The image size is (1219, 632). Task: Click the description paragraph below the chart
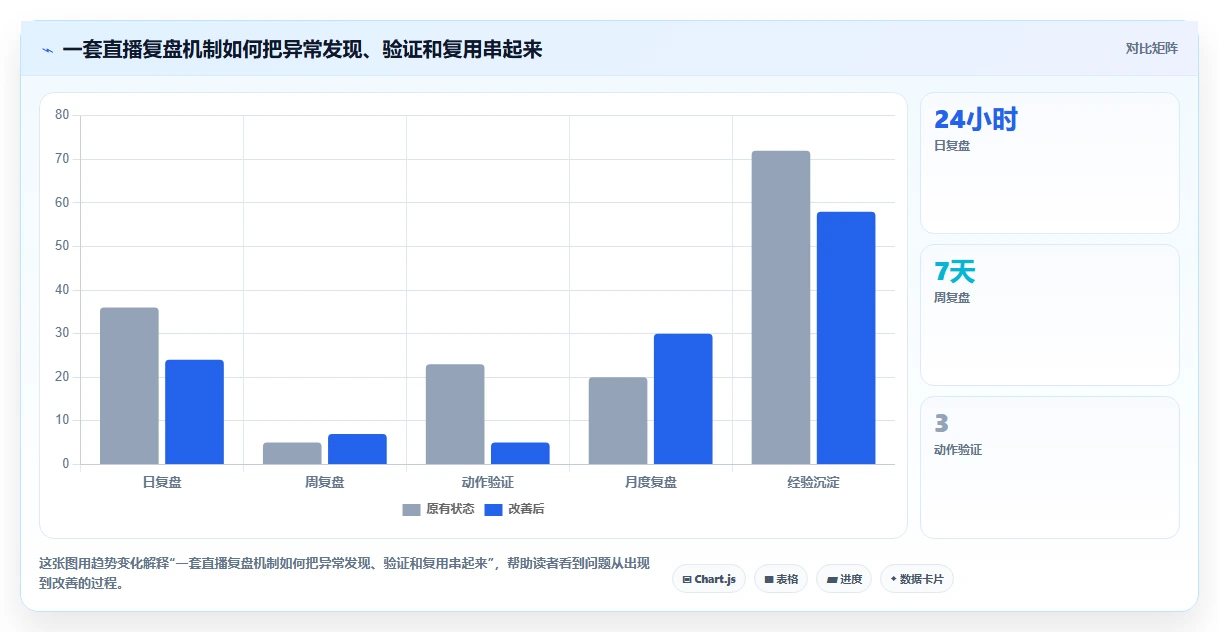pos(345,574)
